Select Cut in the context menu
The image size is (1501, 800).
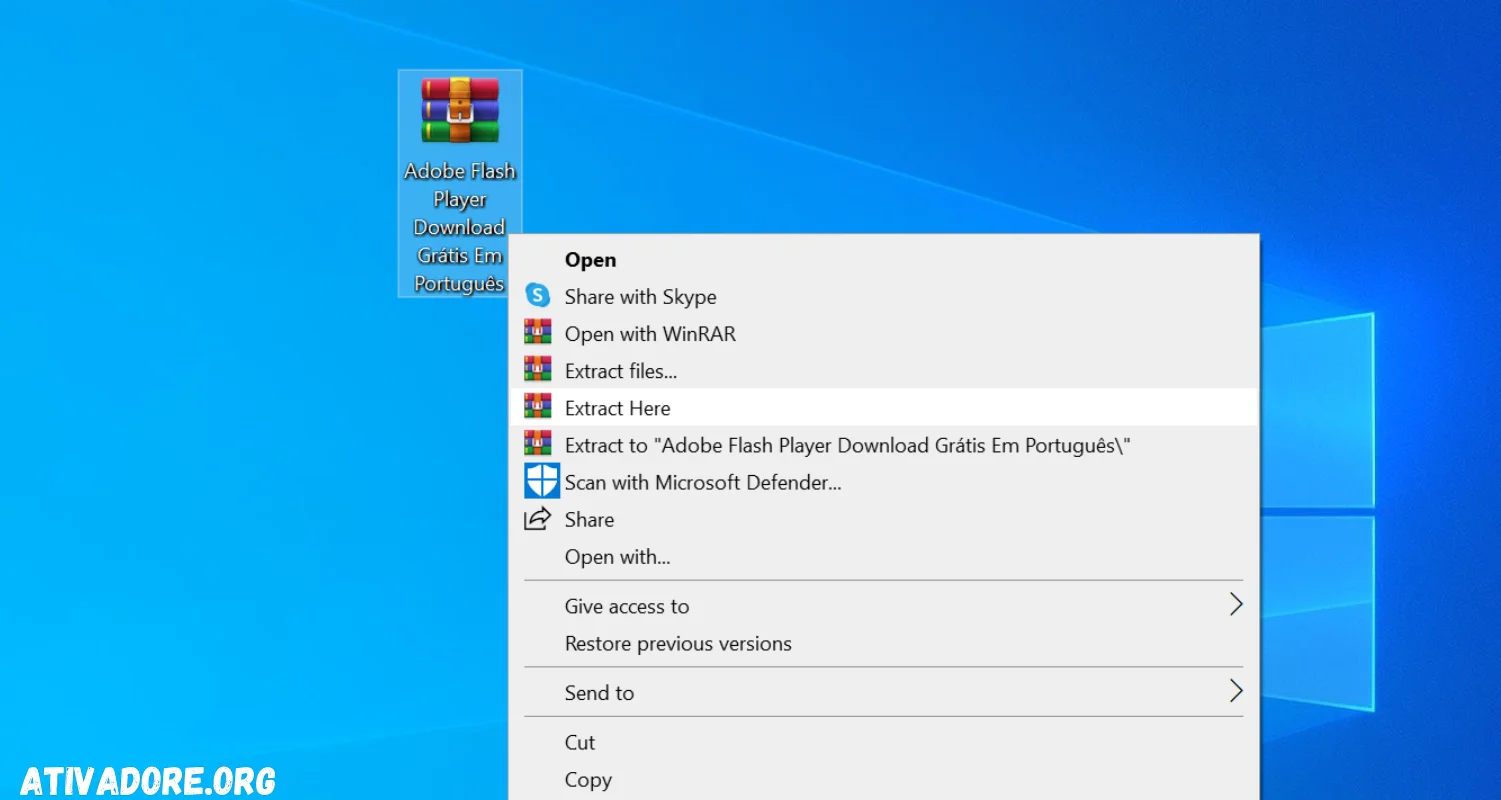pos(884,743)
